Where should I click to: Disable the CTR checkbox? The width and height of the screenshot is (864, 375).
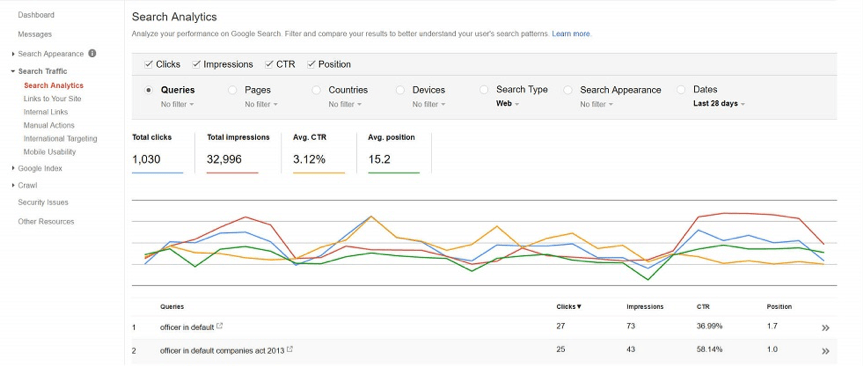(x=269, y=64)
